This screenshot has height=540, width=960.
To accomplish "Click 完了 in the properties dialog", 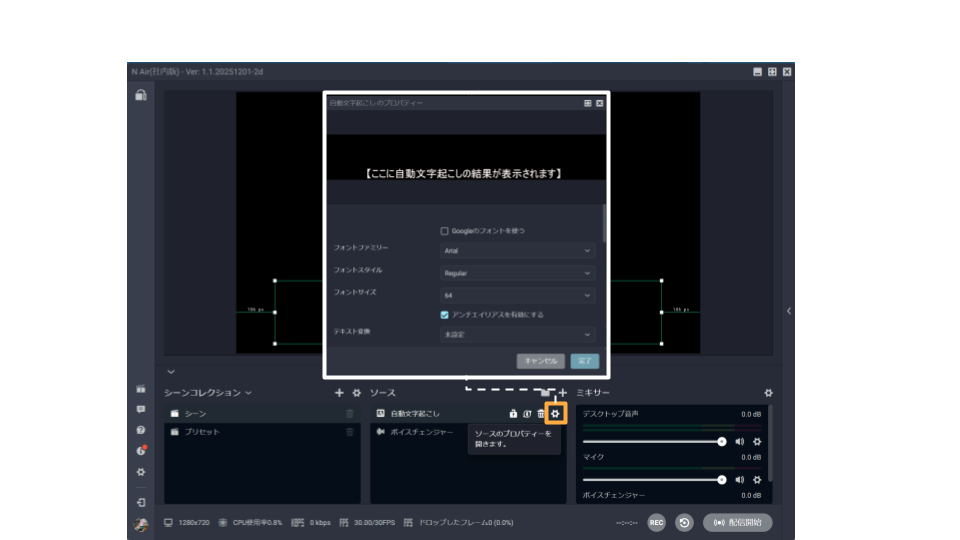I will (x=585, y=361).
